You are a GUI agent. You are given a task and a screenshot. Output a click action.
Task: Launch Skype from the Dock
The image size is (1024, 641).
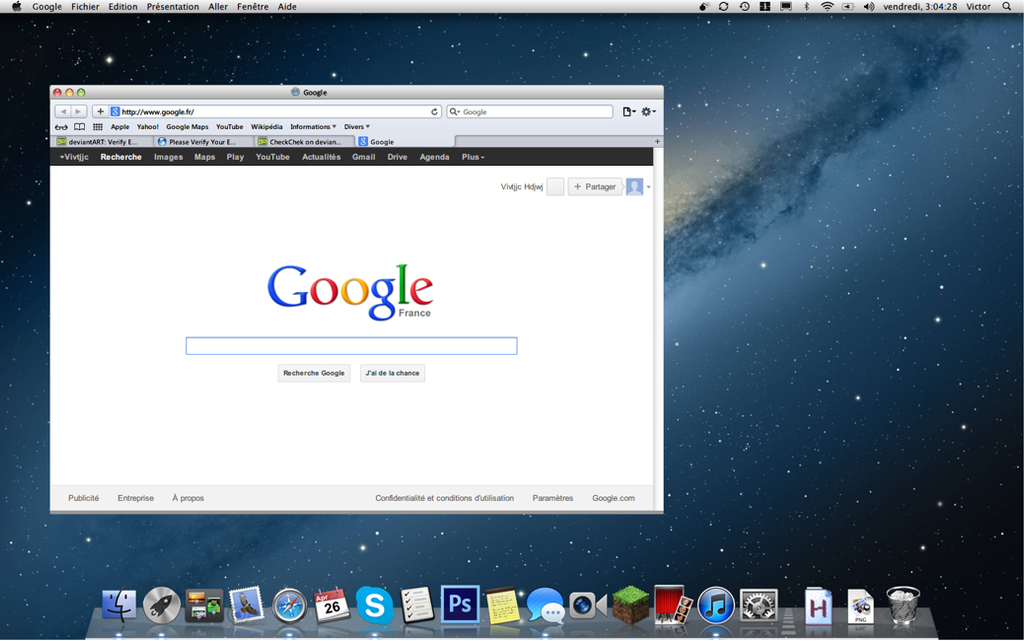click(x=374, y=605)
